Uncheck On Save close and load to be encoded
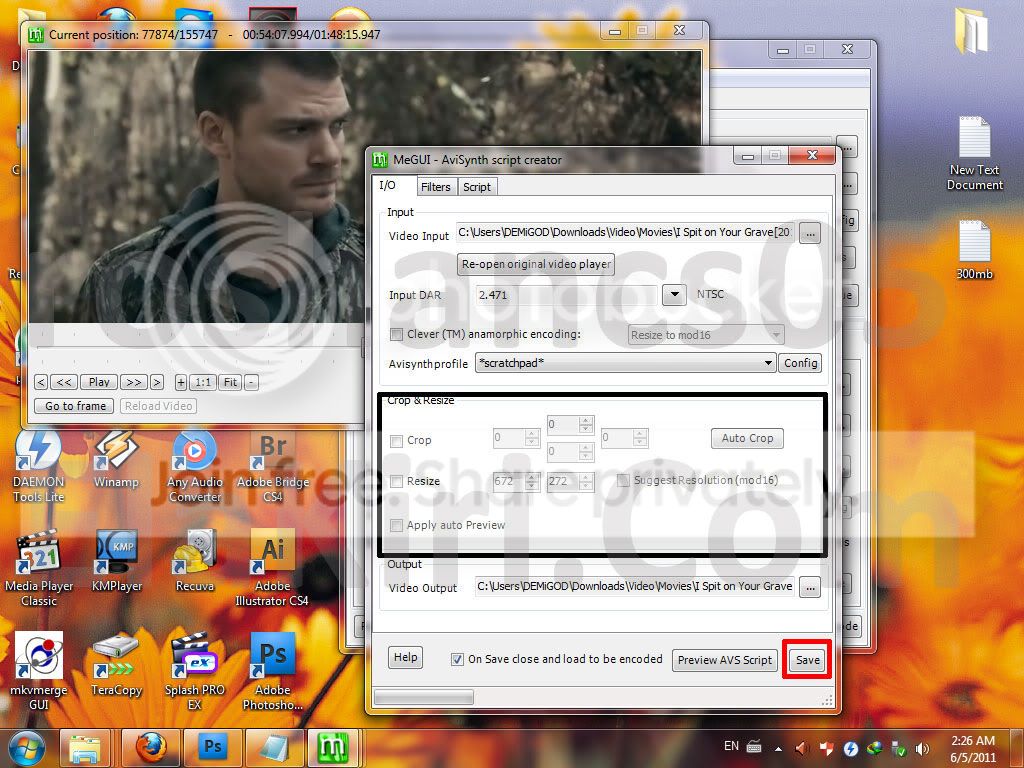This screenshot has width=1024, height=768. 457,660
